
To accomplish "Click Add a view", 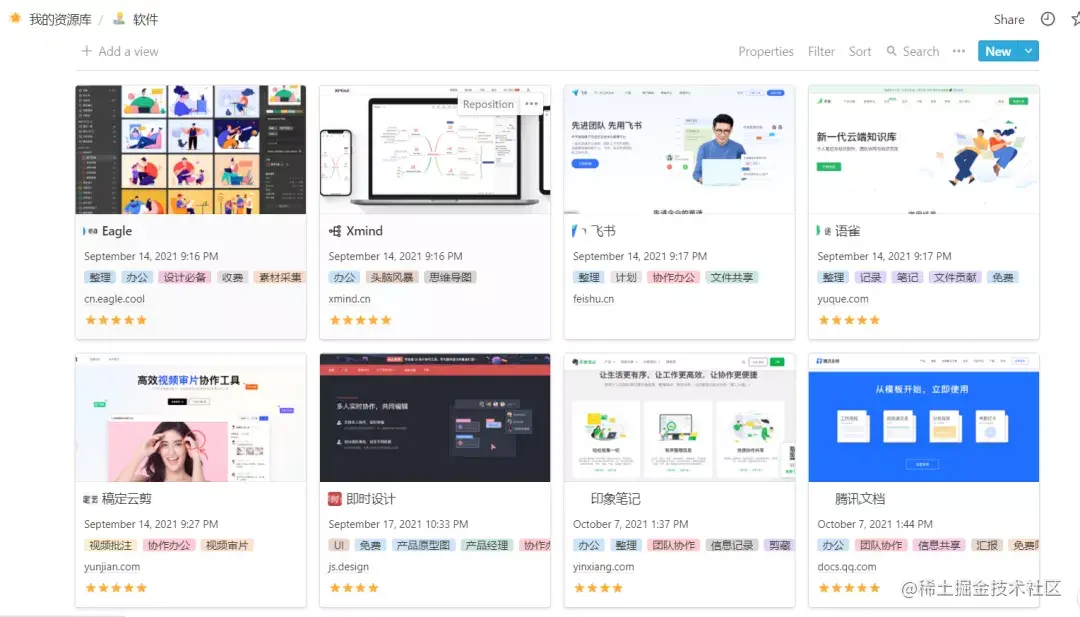I will pyautogui.click(x=128, y=51).
